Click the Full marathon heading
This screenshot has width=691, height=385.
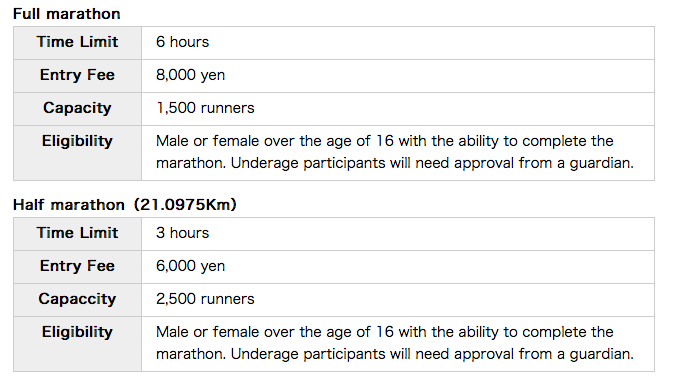pyautogui.click(x=67, y=14)
